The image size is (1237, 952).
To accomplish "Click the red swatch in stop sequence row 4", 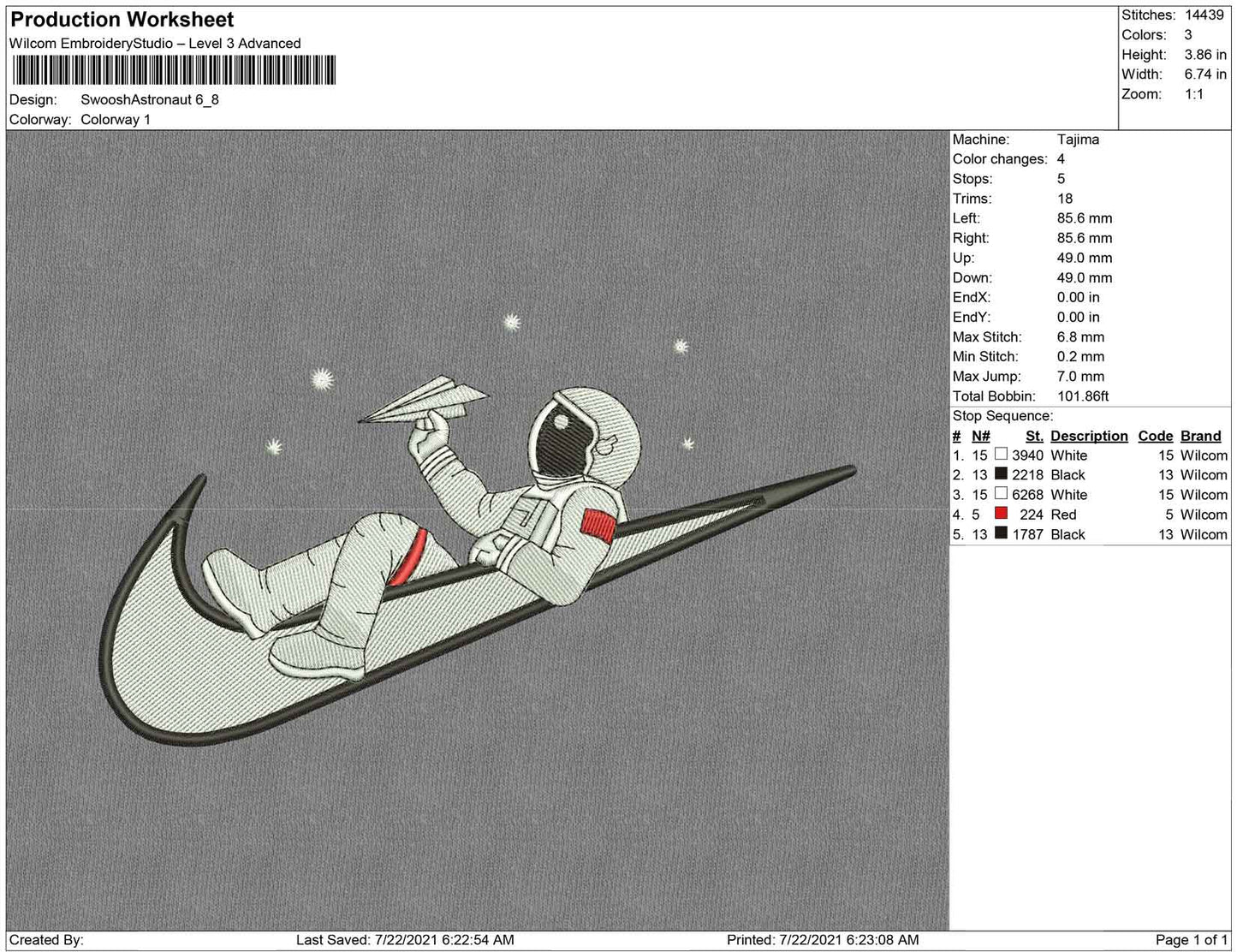I will coord(1001,514).
